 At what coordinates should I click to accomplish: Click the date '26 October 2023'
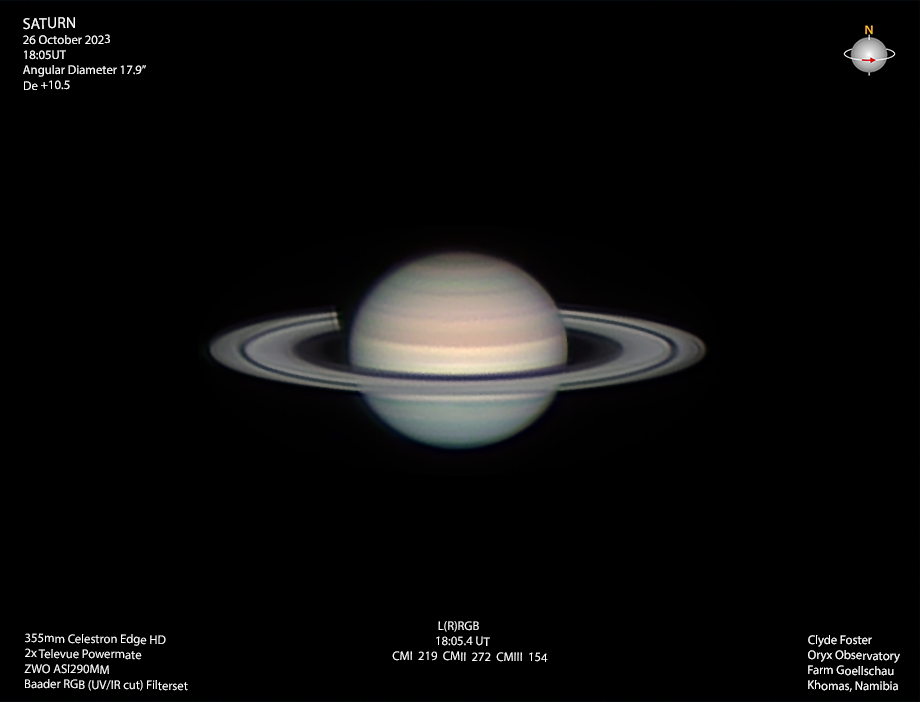66,40
